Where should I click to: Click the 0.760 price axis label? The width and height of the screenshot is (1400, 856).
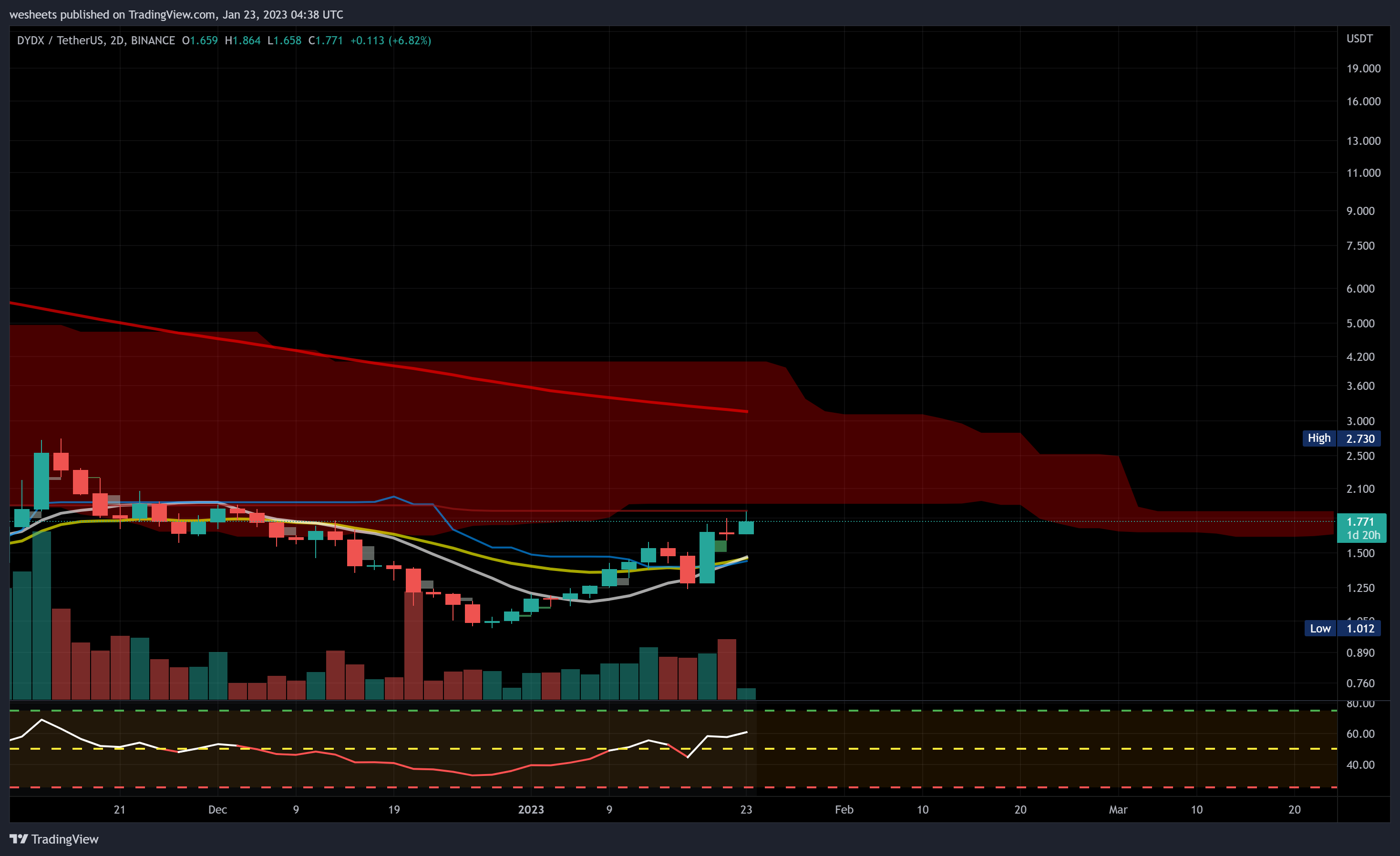[1361, 683]
